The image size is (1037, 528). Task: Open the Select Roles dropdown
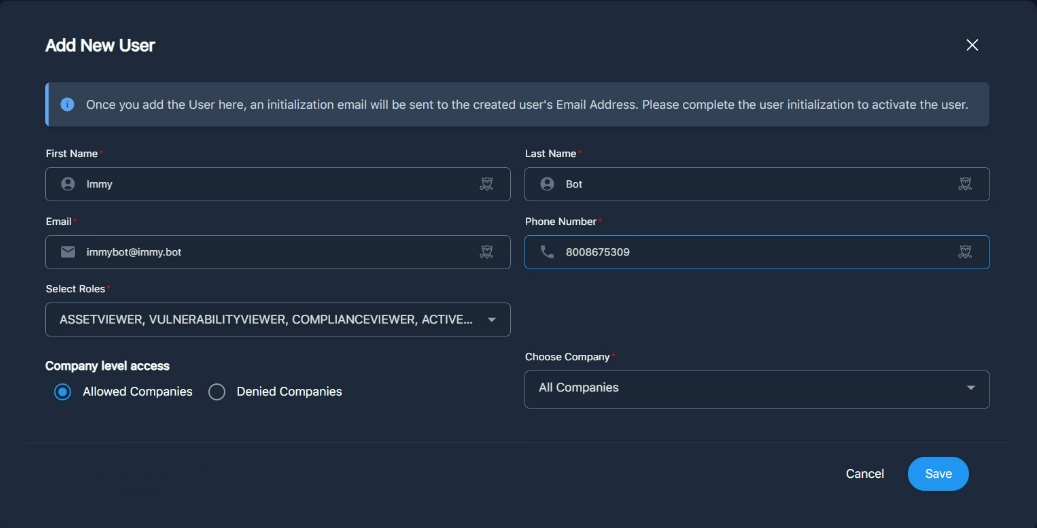pos(277,320)
